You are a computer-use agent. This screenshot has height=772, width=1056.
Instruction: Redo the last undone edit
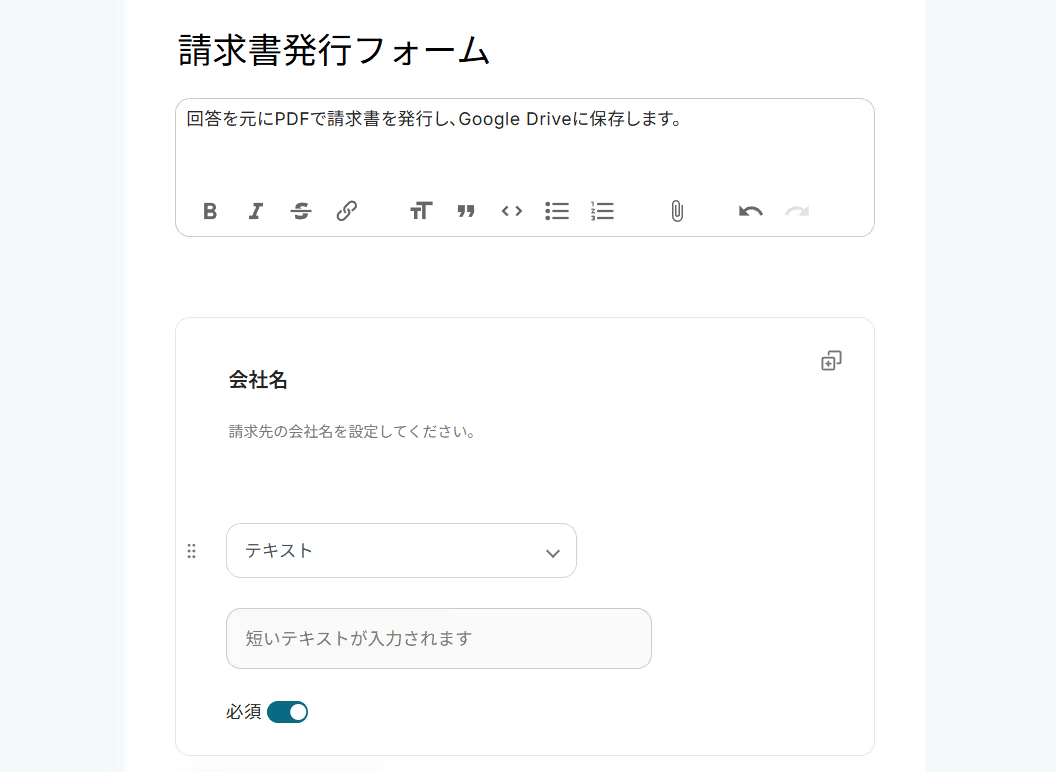point(797,211)
